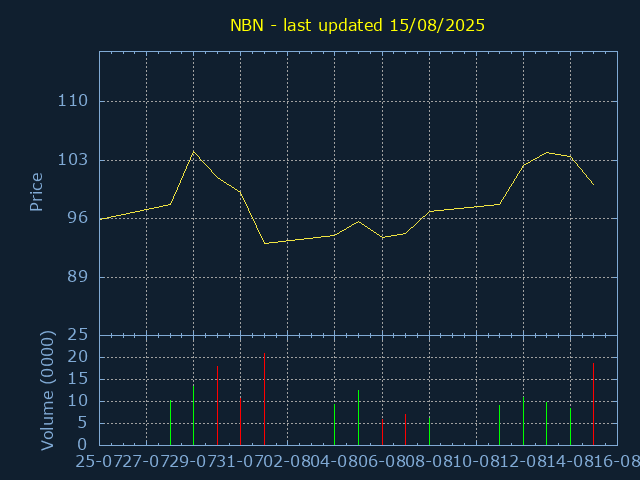The width and height of the screenshot is (640, 480).
Task: Click the 20 volume tick label
Action: [x=78, y=357]
